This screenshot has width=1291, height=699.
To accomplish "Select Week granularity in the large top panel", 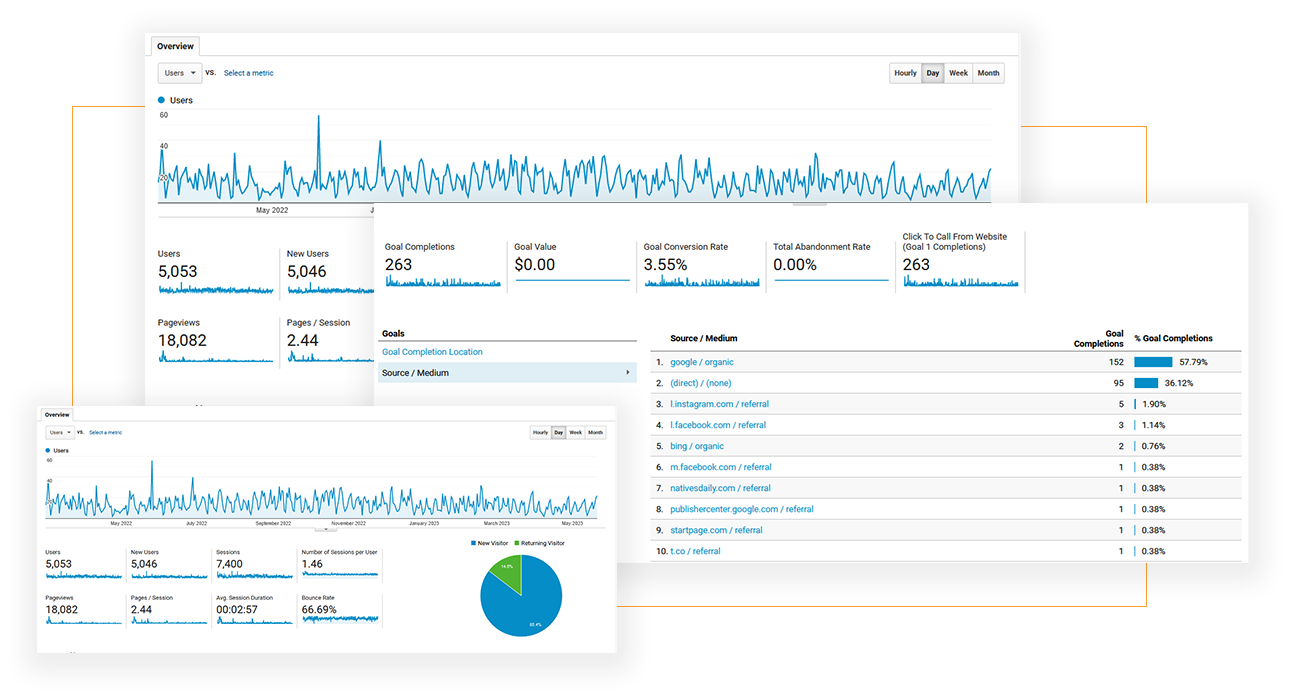I will point(958,73).
